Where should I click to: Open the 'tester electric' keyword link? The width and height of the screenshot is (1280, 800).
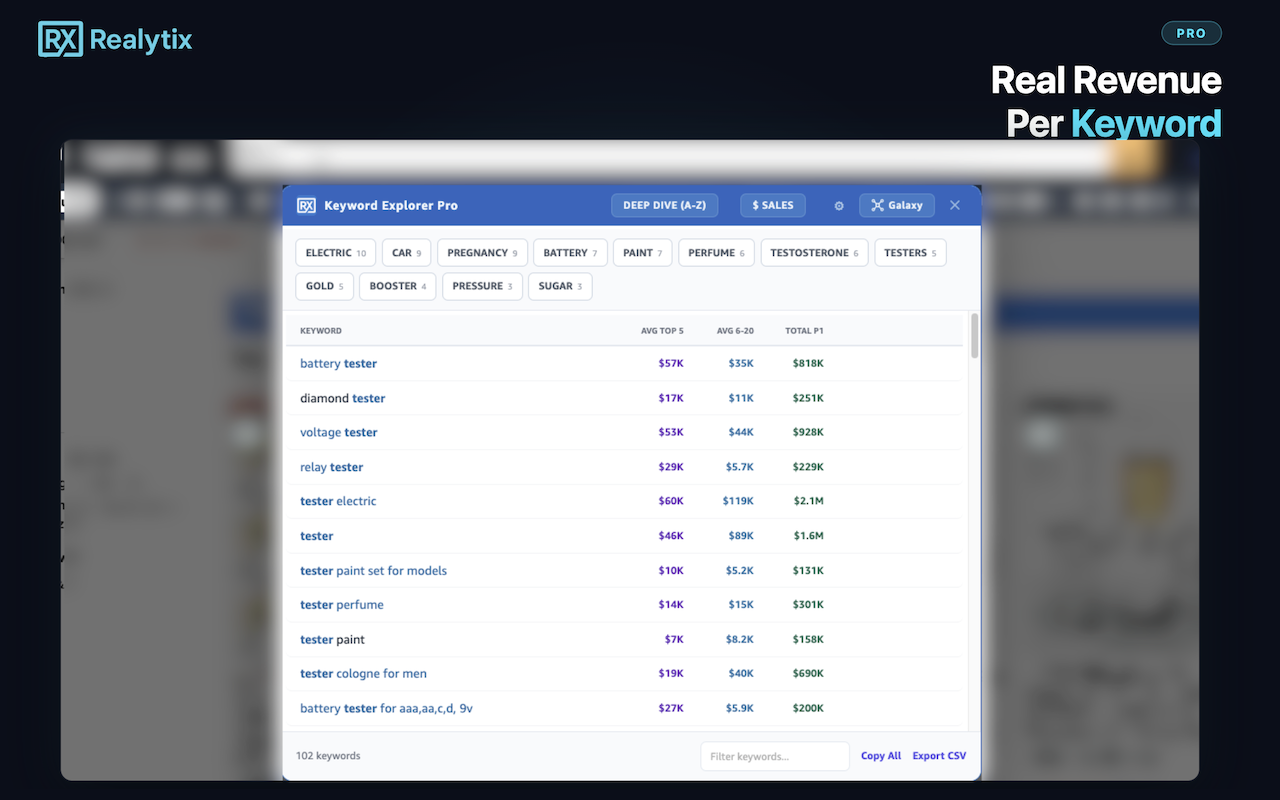pyautogui.click(x=338, y=501)
